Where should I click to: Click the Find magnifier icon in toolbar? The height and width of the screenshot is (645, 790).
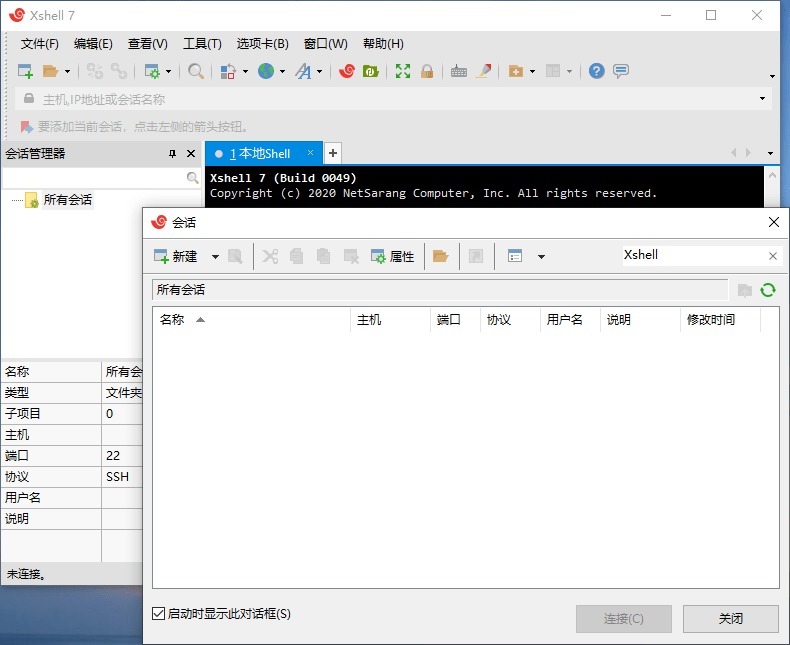(196, 71)
